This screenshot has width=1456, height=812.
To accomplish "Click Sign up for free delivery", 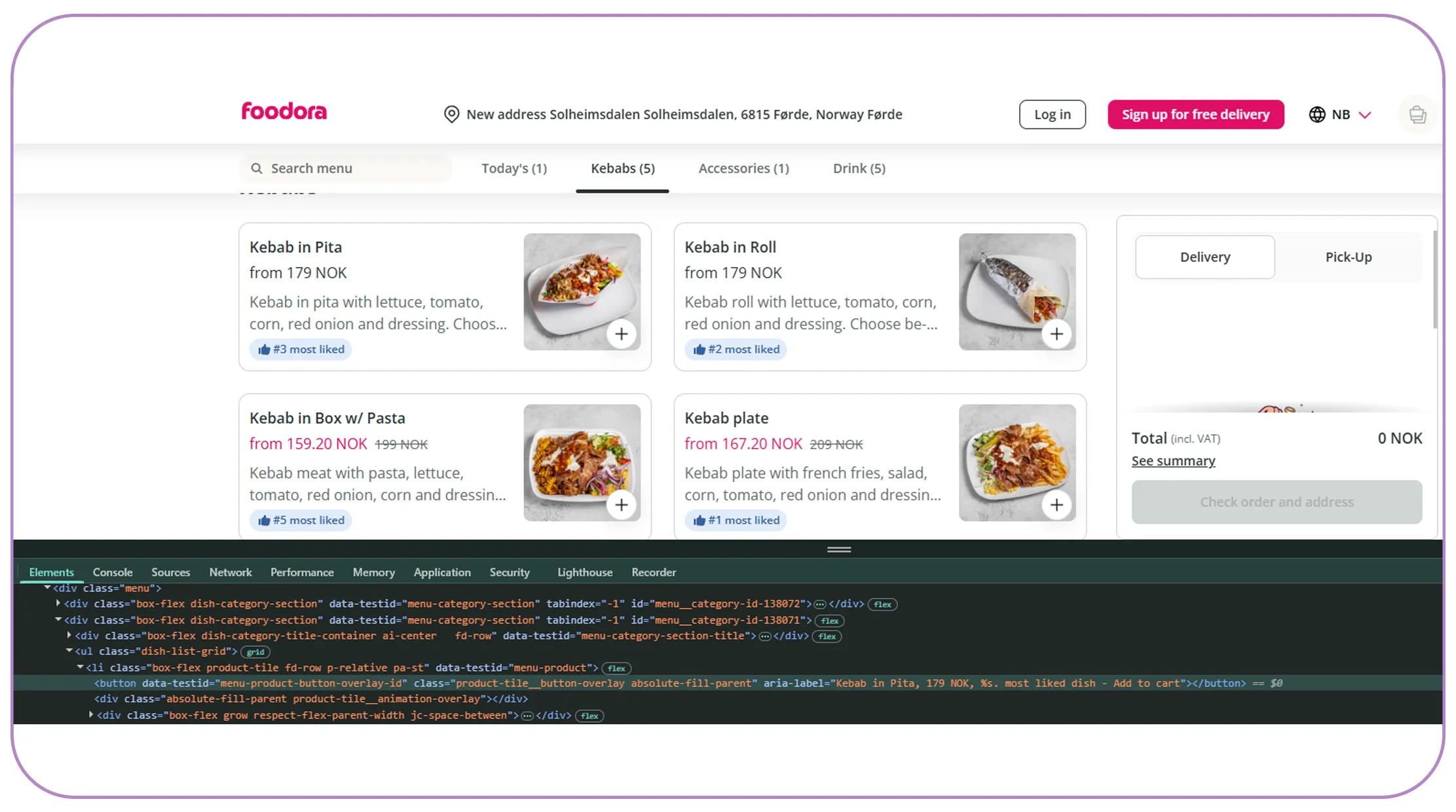I will pos(1195,115).
